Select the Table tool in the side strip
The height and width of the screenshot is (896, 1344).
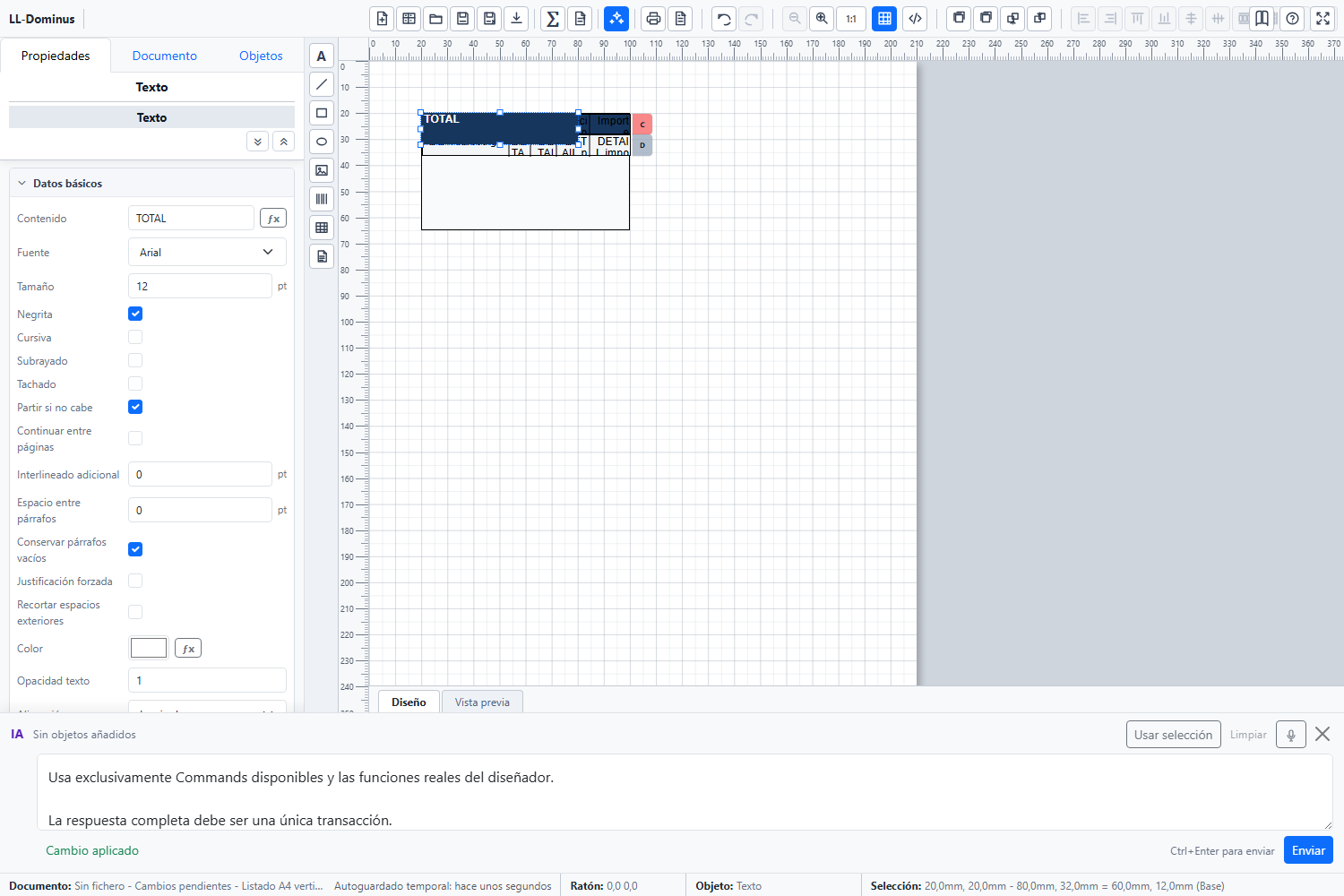pos(322,228)
